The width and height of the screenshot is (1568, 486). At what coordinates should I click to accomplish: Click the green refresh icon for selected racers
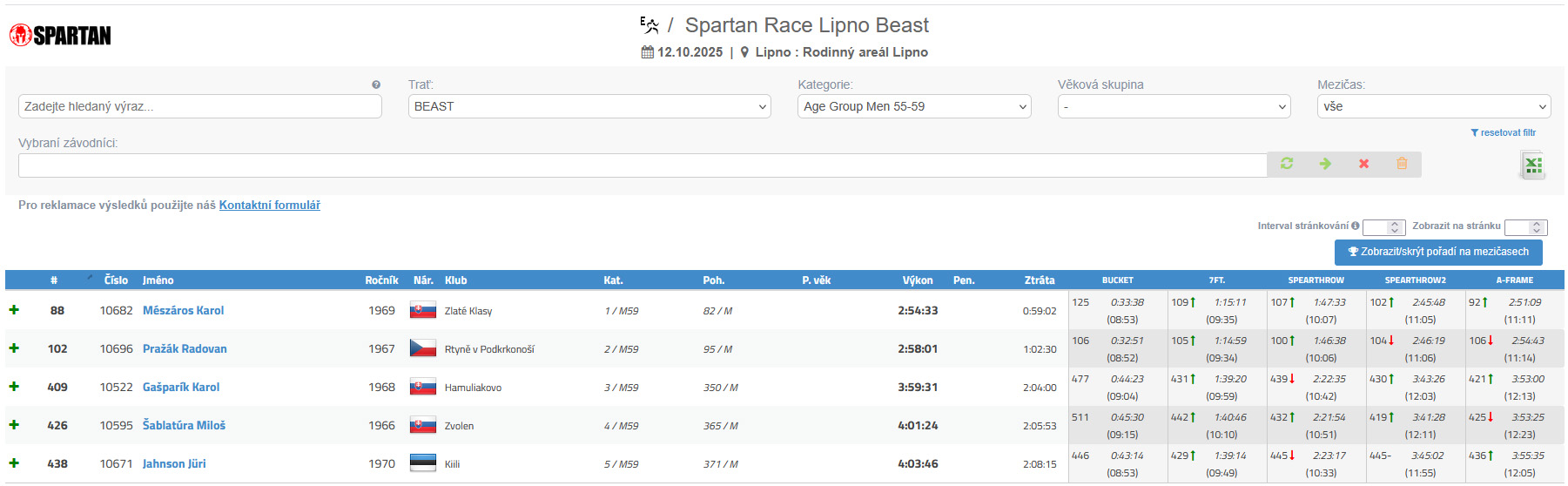(1287, 164)
